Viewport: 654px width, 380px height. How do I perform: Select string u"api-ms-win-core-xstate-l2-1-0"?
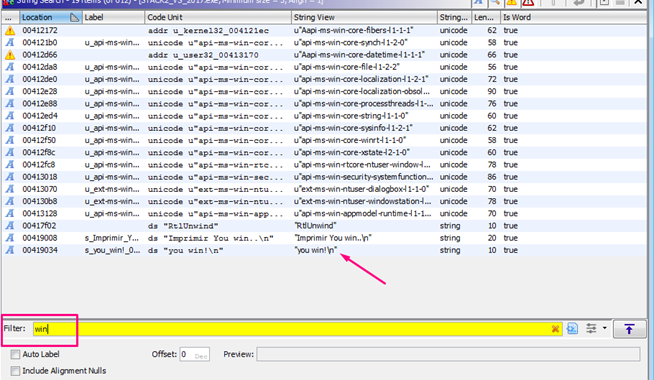[352, 152]
